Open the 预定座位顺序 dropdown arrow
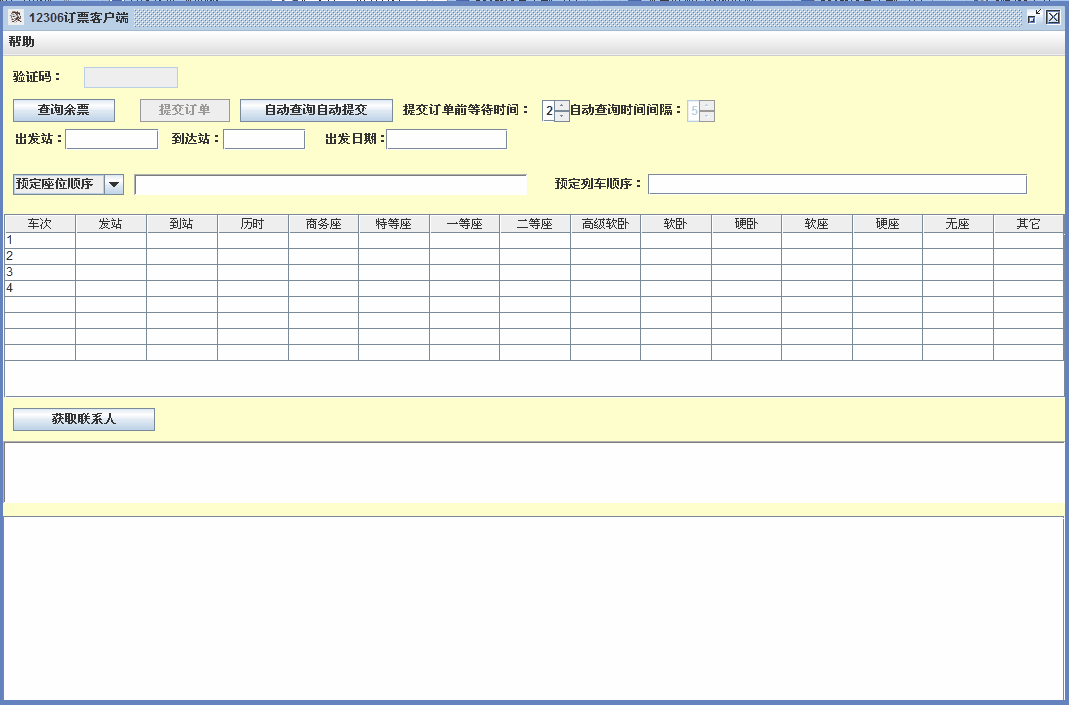 click(x=114, y=184)
